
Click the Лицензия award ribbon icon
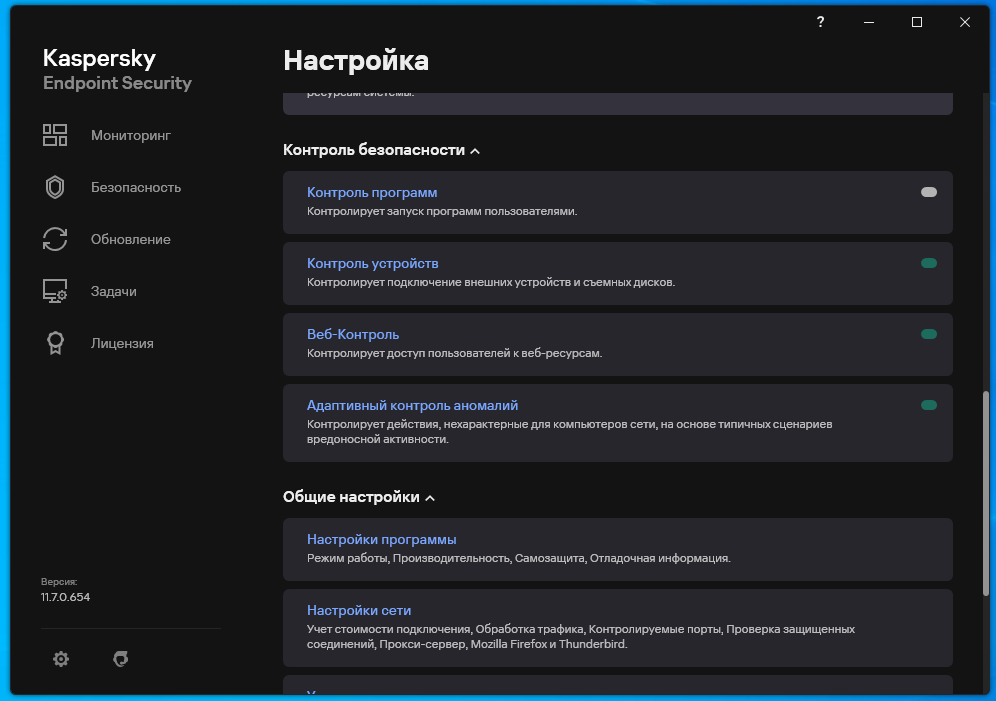(x=55, y=344)
